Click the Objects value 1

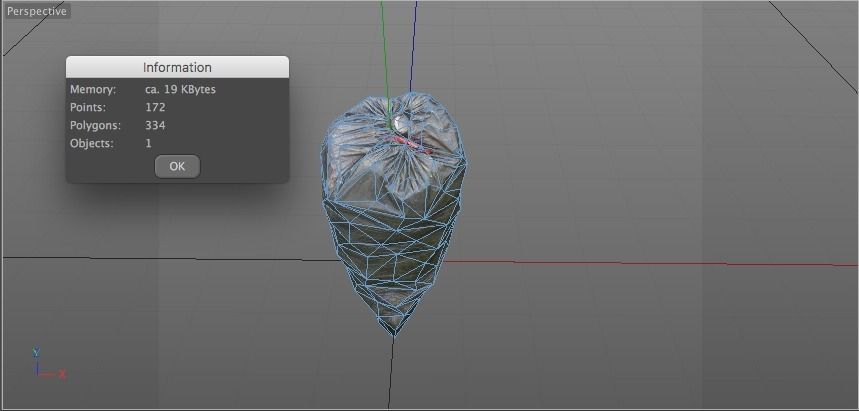tap(148, 143)
